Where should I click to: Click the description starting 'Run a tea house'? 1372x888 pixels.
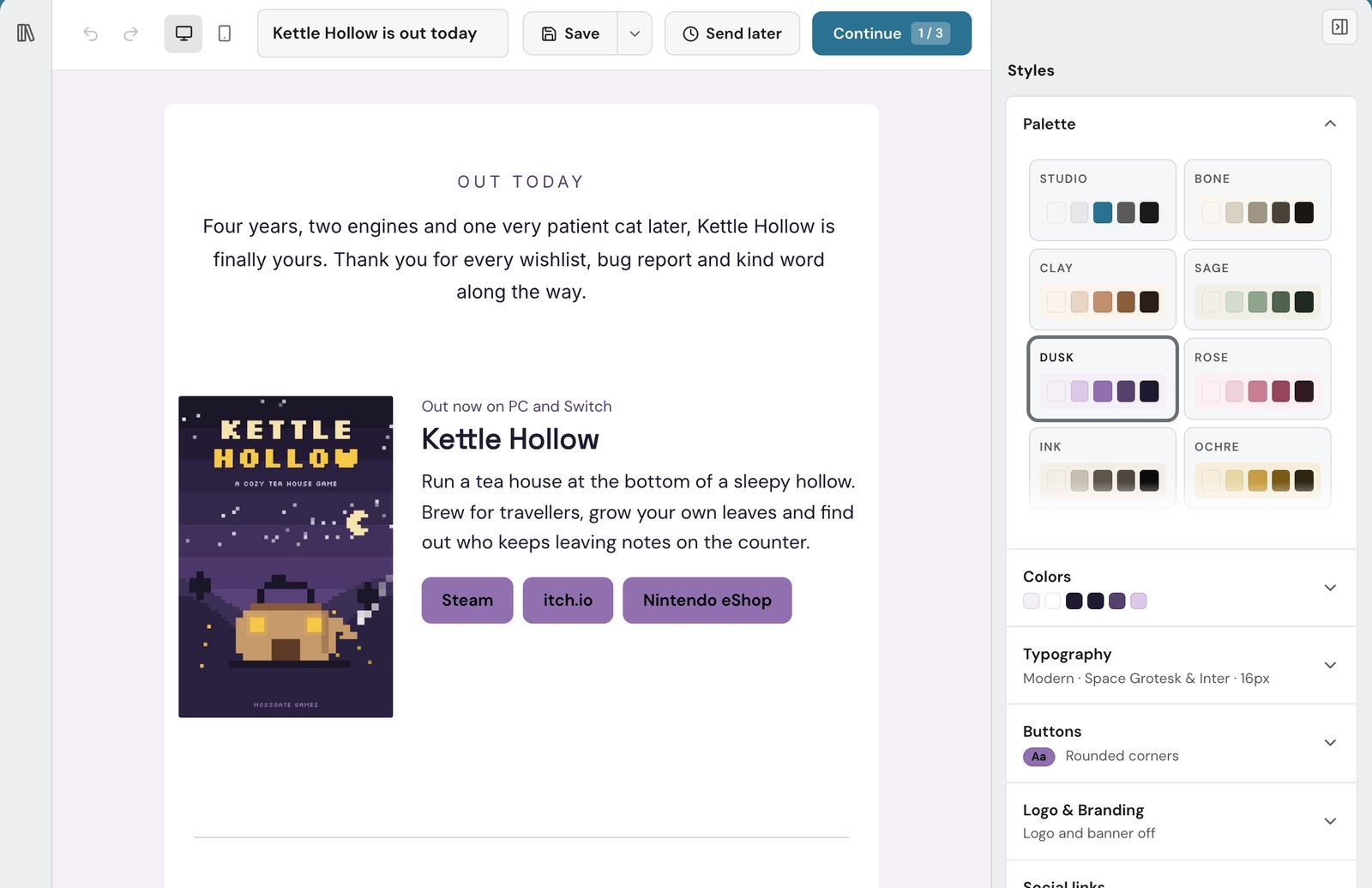click(x=639, y=512)
